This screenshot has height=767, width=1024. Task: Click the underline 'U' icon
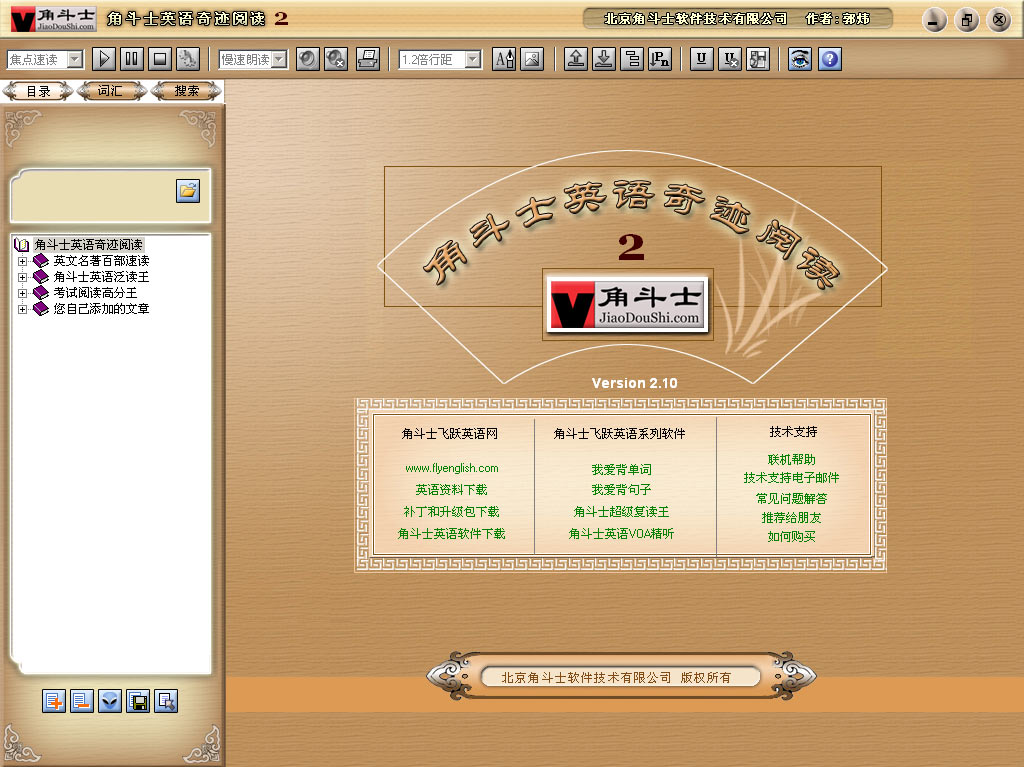pos(701,59)
